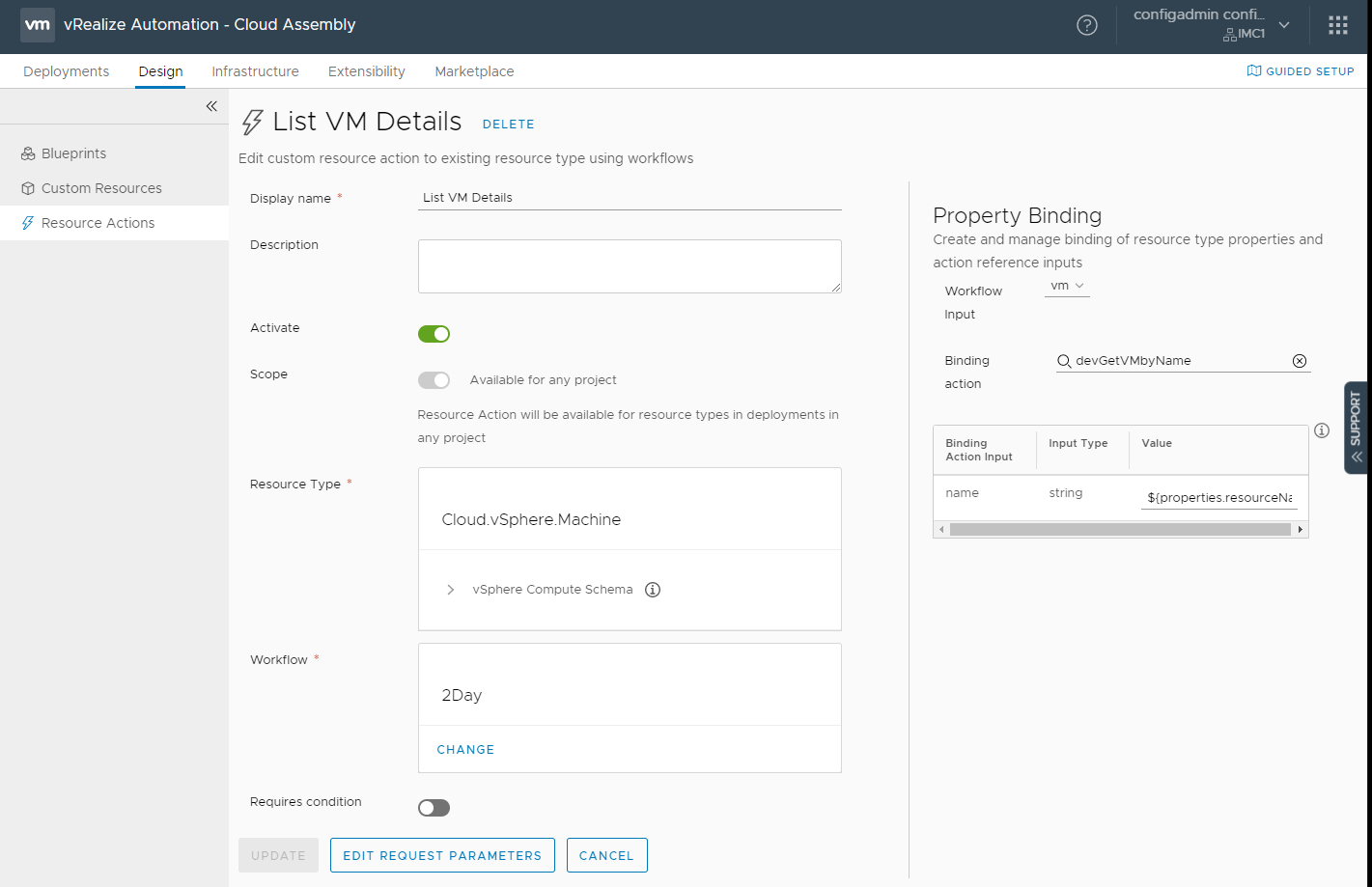Viewport: 1372px width, 887px height.
Task: Click the binding table horizontal scrollbar
Action: pyautogui.click(x=1120, y=530)
